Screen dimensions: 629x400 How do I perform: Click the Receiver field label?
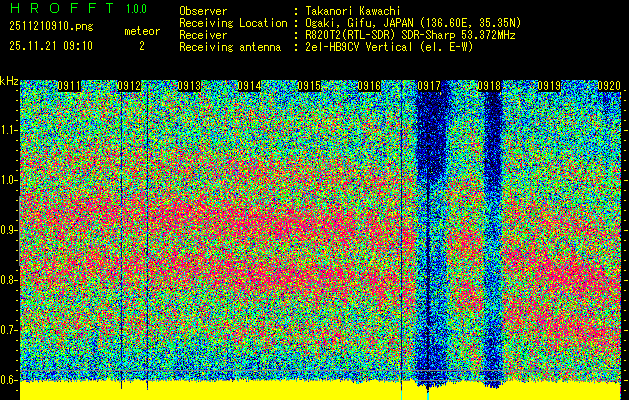[203, 35]
